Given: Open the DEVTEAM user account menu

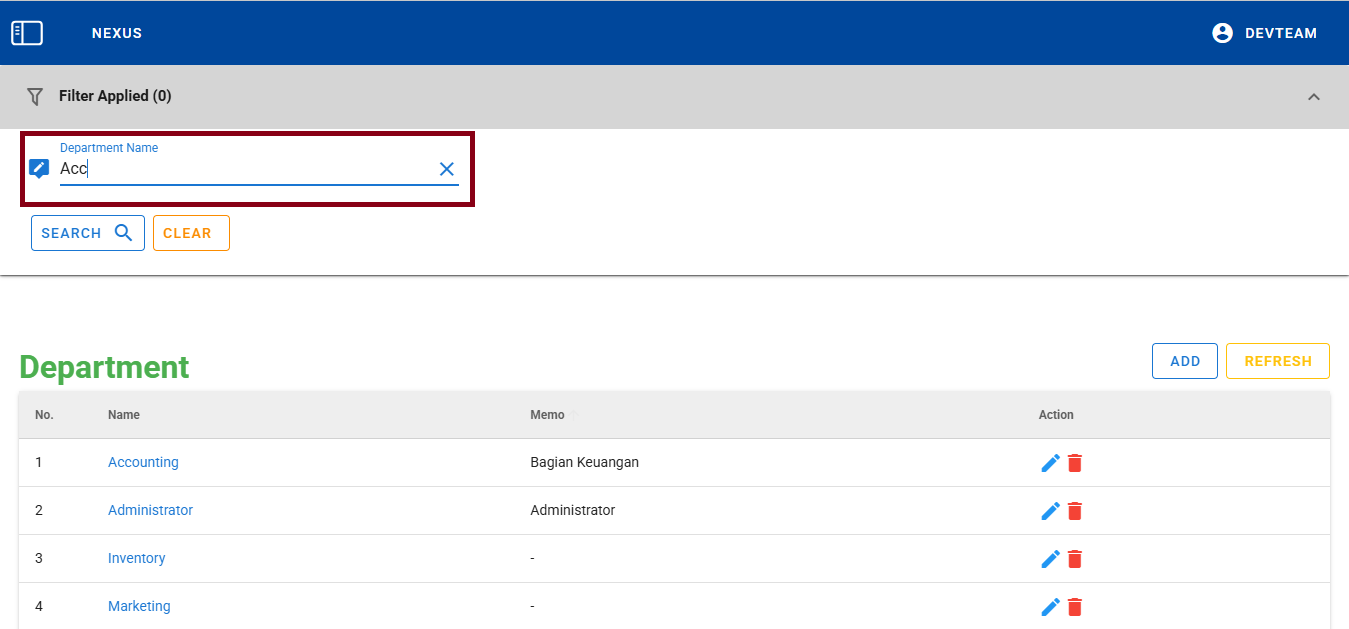Looking at the screenshot, I should 1264,33.
